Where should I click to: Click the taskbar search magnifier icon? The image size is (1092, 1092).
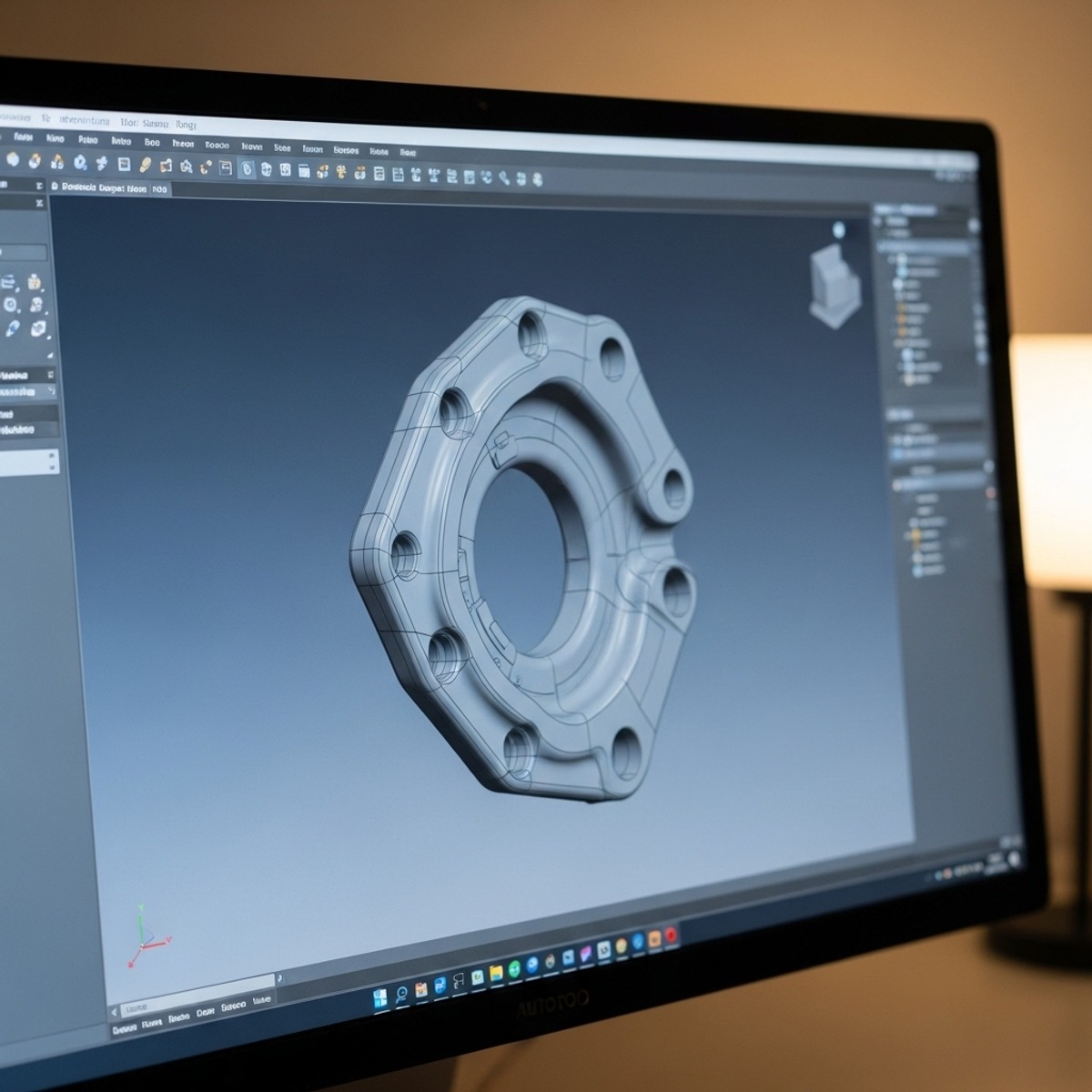click(x=401, y=993)
